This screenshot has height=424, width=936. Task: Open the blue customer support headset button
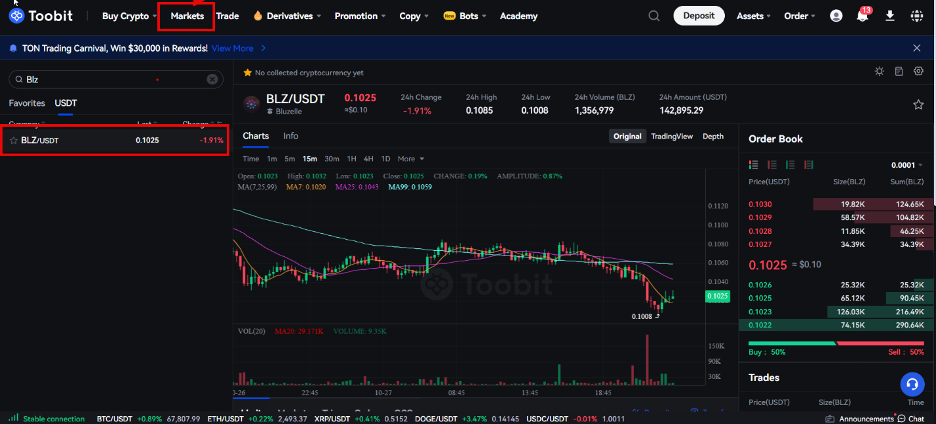(912, 384)
